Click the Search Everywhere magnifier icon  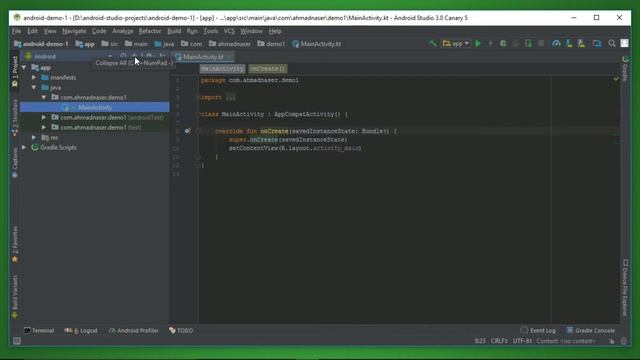coord(612,44)
